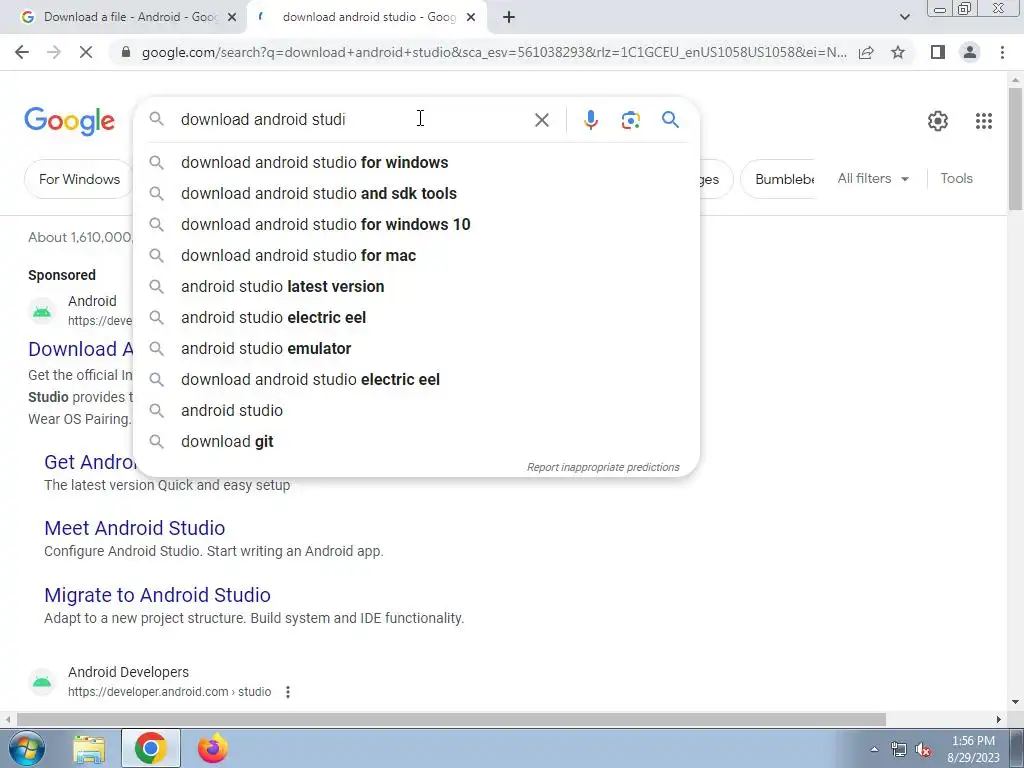Screen dimensions: 1024x768
Task: Choose 'download git' suggestion
Action: pyautogui.click(x=416, y=441)
